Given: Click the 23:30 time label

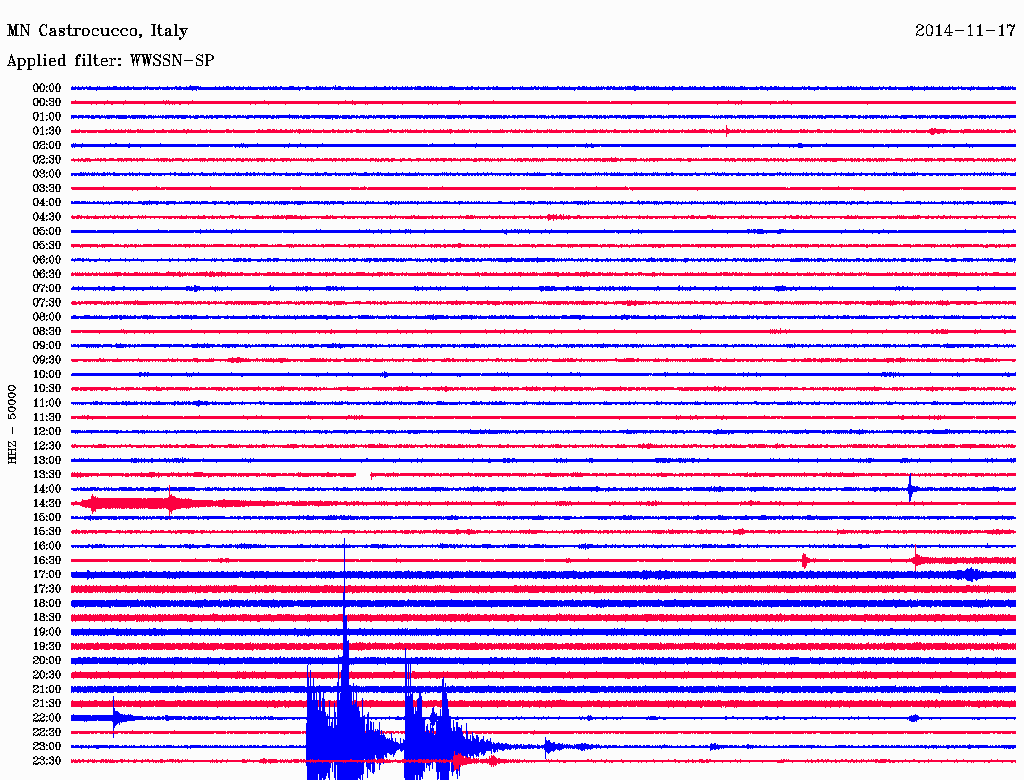Looking at the screenshot, I should 47,761.
